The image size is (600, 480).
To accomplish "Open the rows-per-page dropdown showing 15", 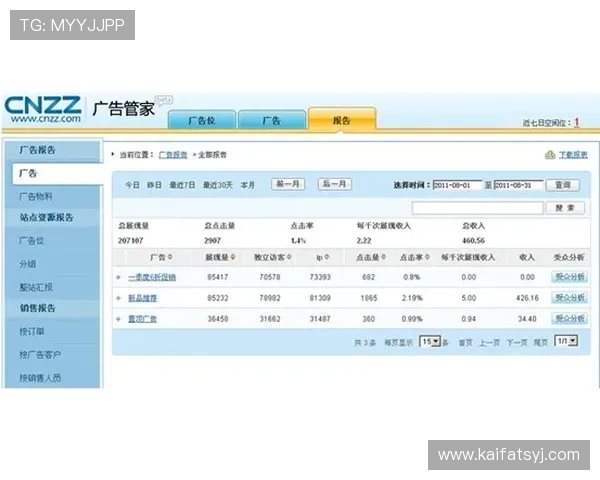I will point(430,341).
